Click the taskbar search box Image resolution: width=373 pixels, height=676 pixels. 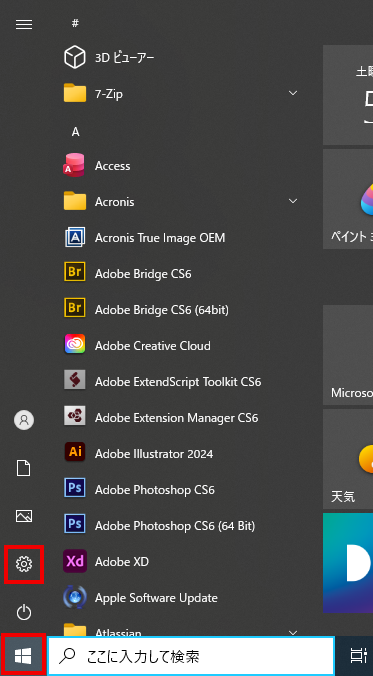[x=191, y=656]
